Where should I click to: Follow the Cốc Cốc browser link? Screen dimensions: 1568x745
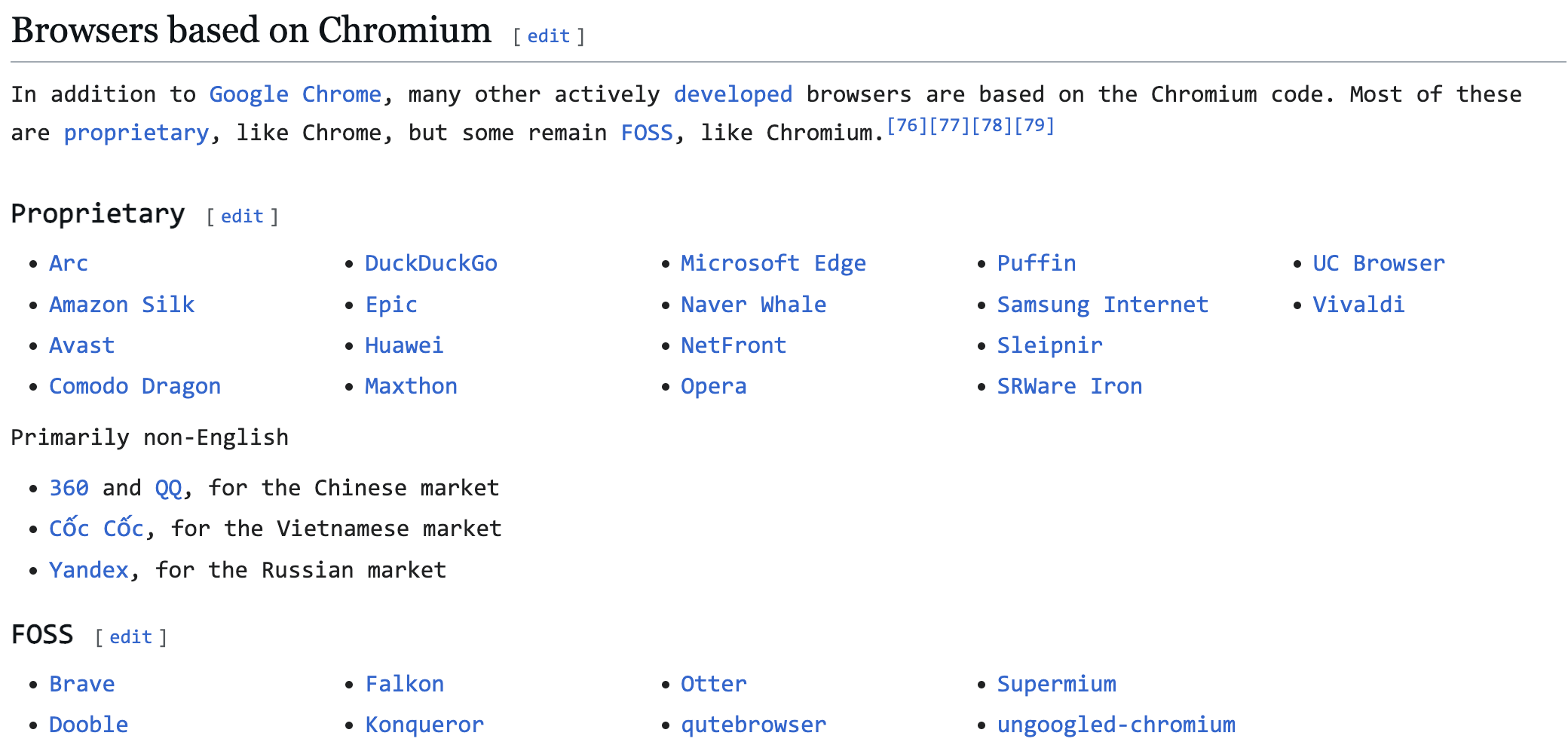click(96, 529)
